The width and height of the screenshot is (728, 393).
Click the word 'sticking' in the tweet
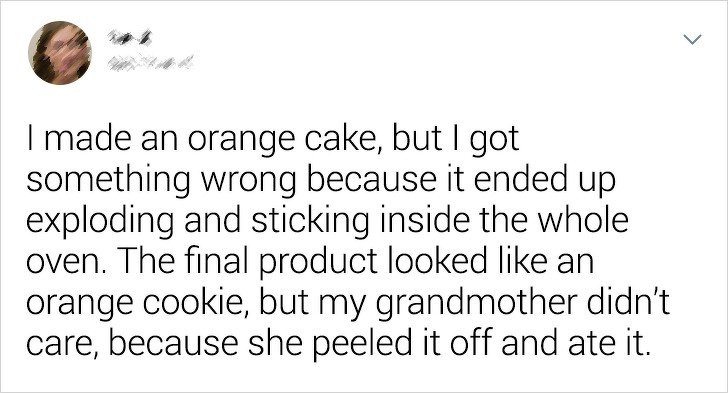coord(311,222)
